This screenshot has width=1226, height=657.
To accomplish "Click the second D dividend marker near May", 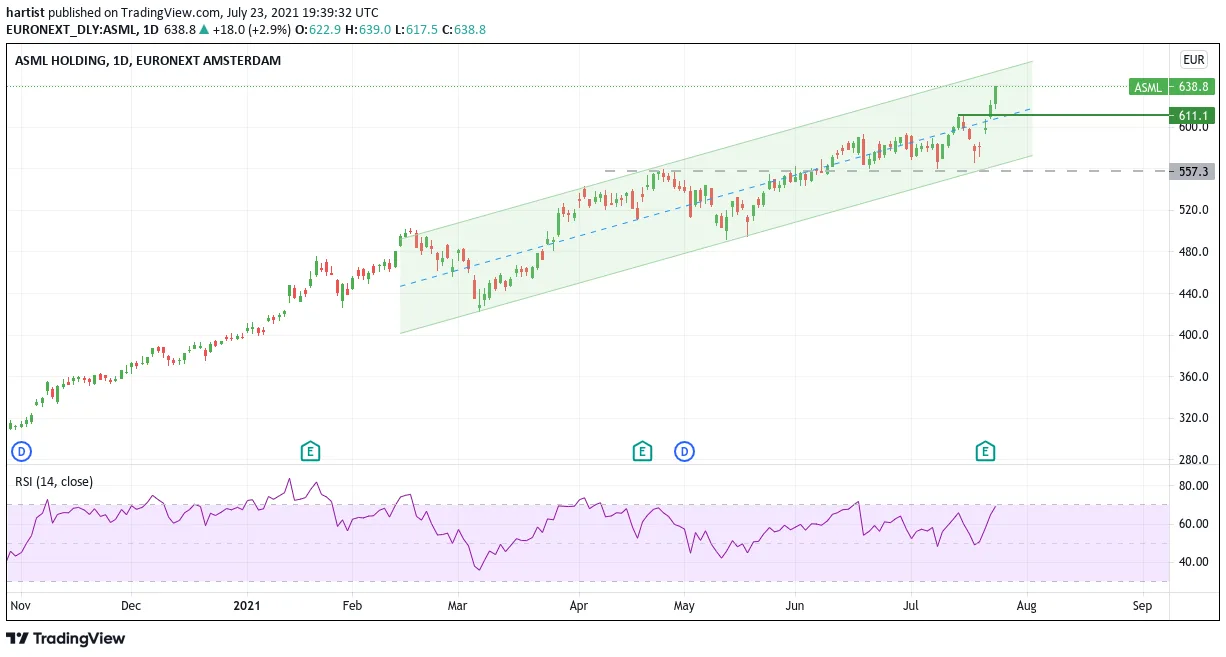I will [x=684, y=452].
